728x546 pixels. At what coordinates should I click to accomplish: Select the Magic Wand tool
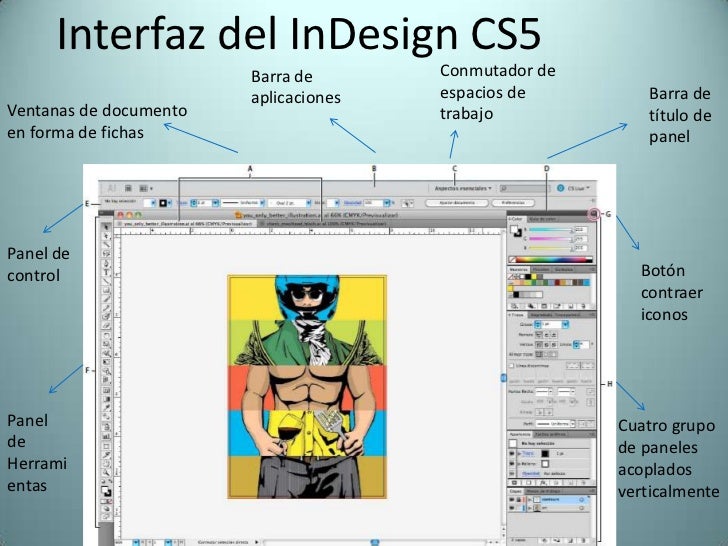coord(106,245)
